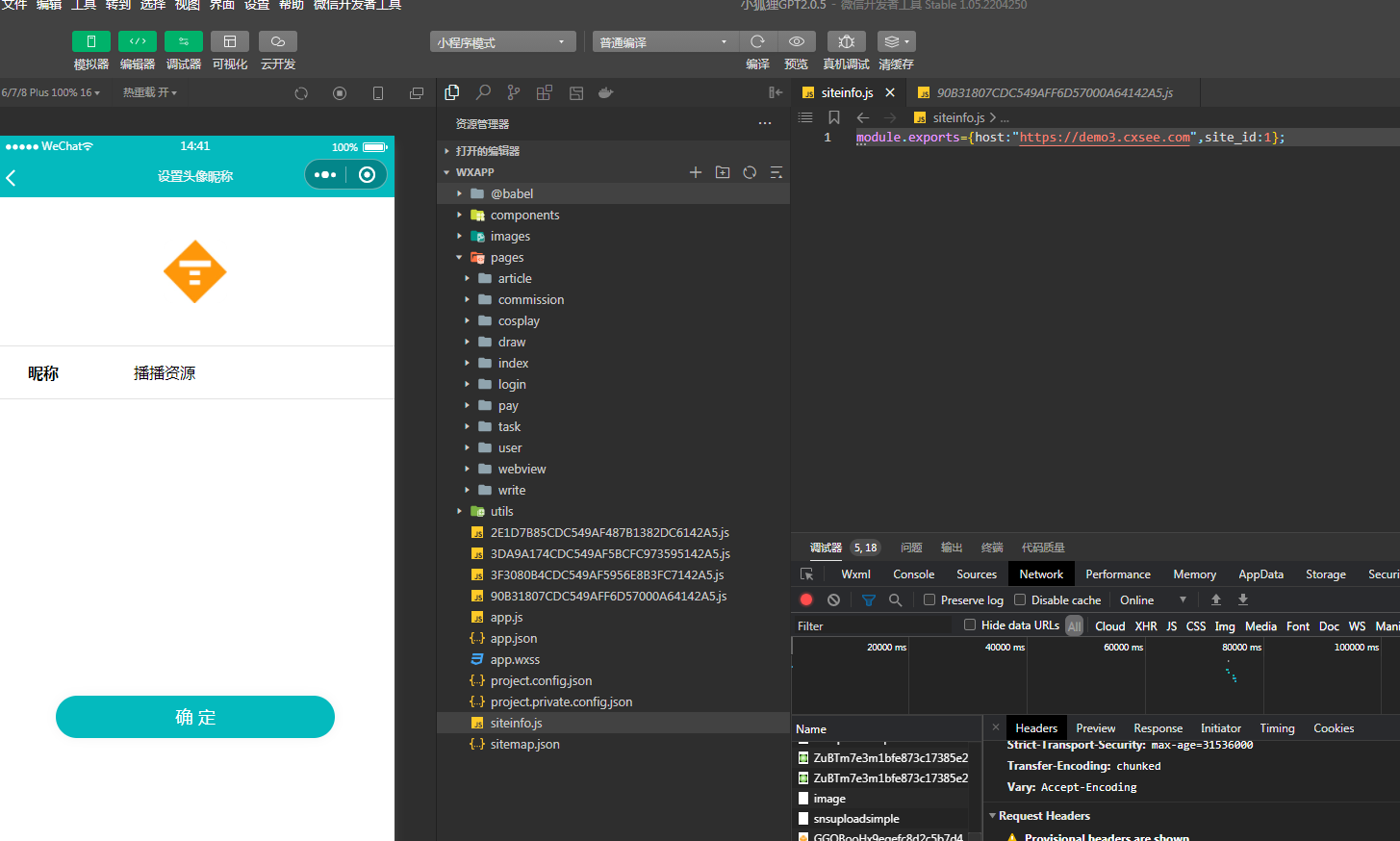The image size is (1400, 841).
Task: Switch to 90B31807CDC549AFF6D57000A64142A5.js tab
Action: (x=1054, y=92)
